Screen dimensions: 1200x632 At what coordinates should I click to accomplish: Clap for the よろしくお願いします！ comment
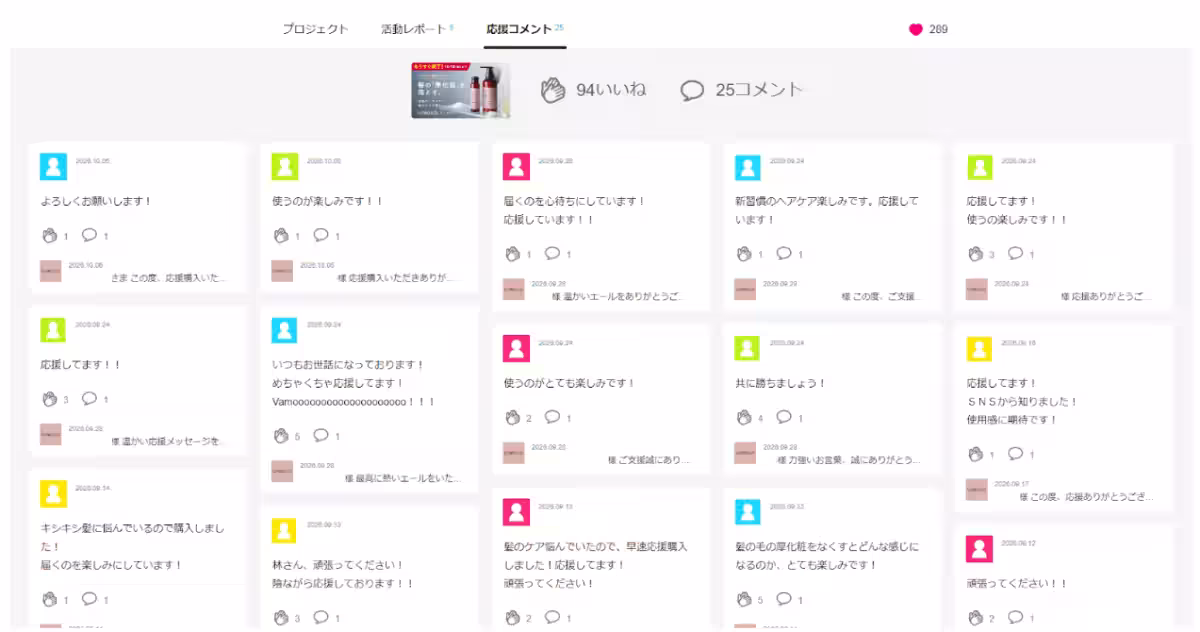click(49, 236)
